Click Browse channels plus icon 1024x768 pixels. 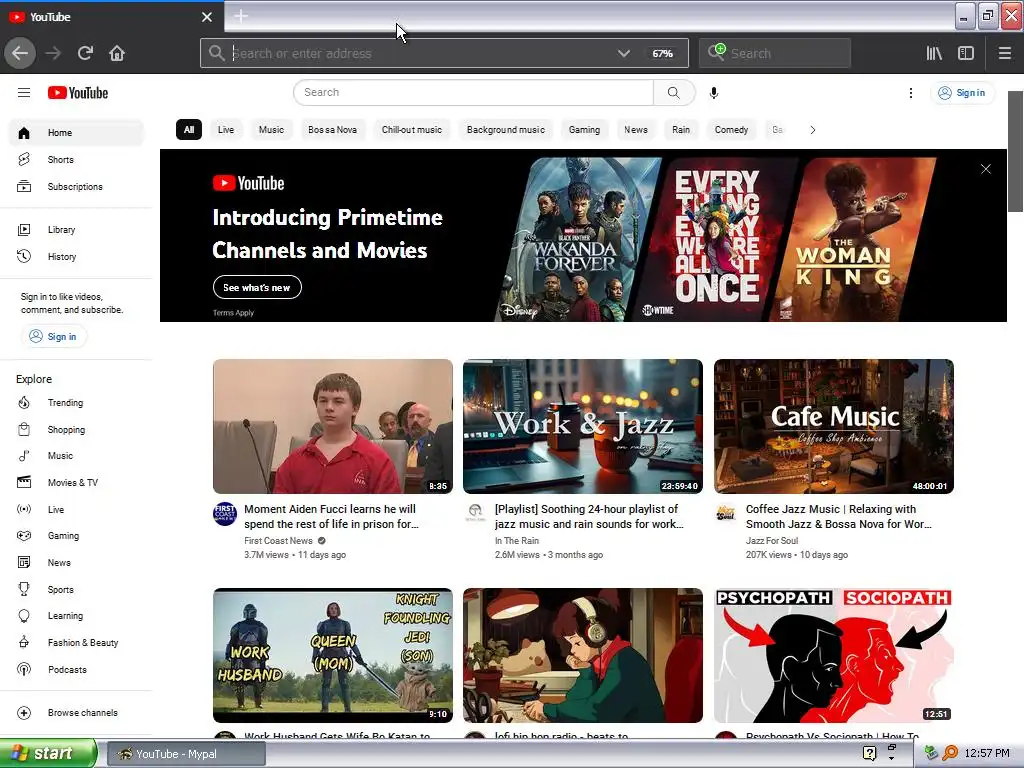point(24,712)
